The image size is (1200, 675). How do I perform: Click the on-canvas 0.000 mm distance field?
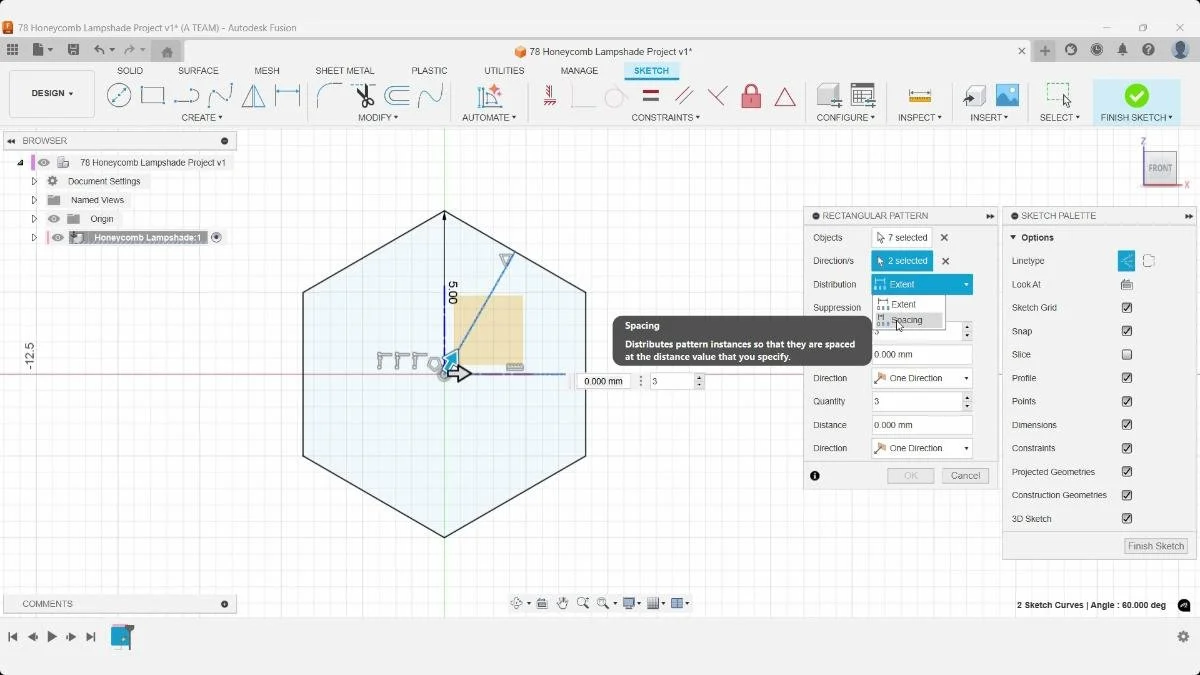(603, 381)
